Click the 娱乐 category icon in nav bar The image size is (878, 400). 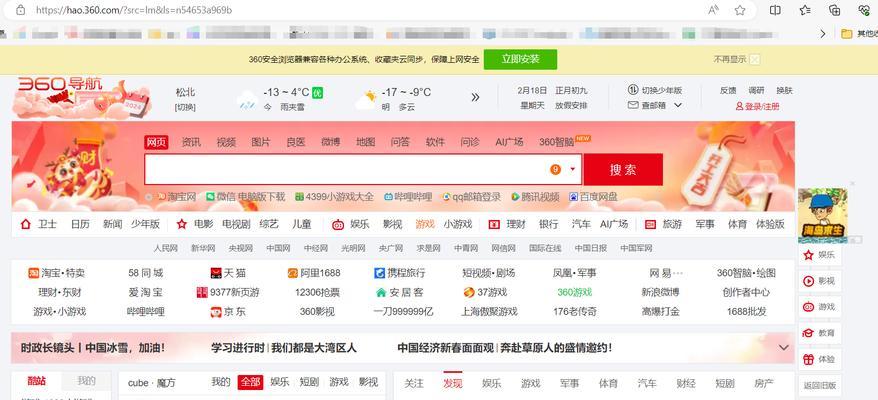click(x=338, y=225)
